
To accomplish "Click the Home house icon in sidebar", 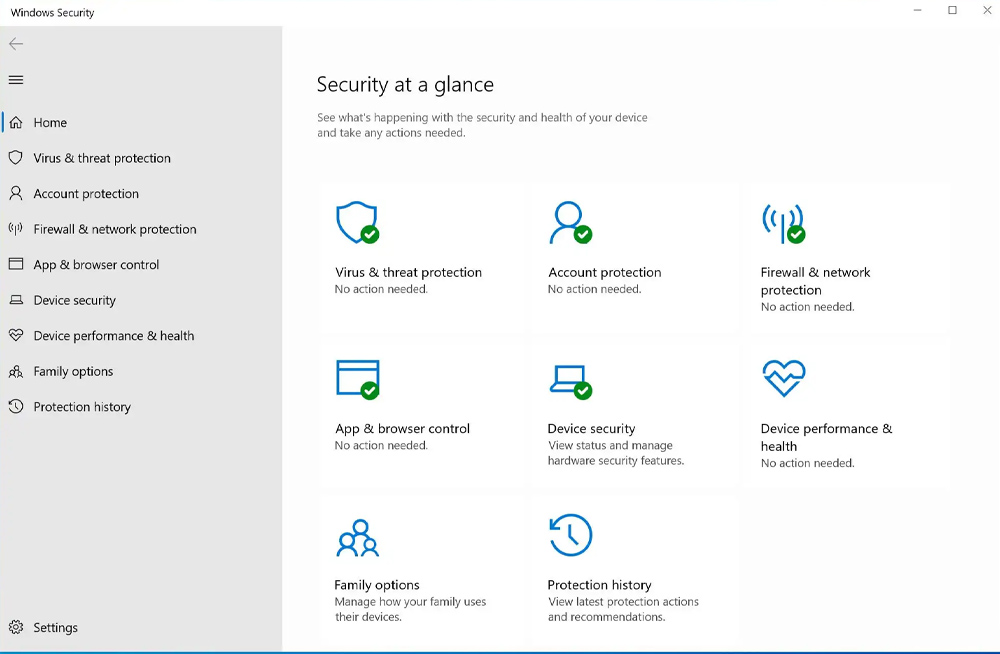I will [x=16, y=122].
